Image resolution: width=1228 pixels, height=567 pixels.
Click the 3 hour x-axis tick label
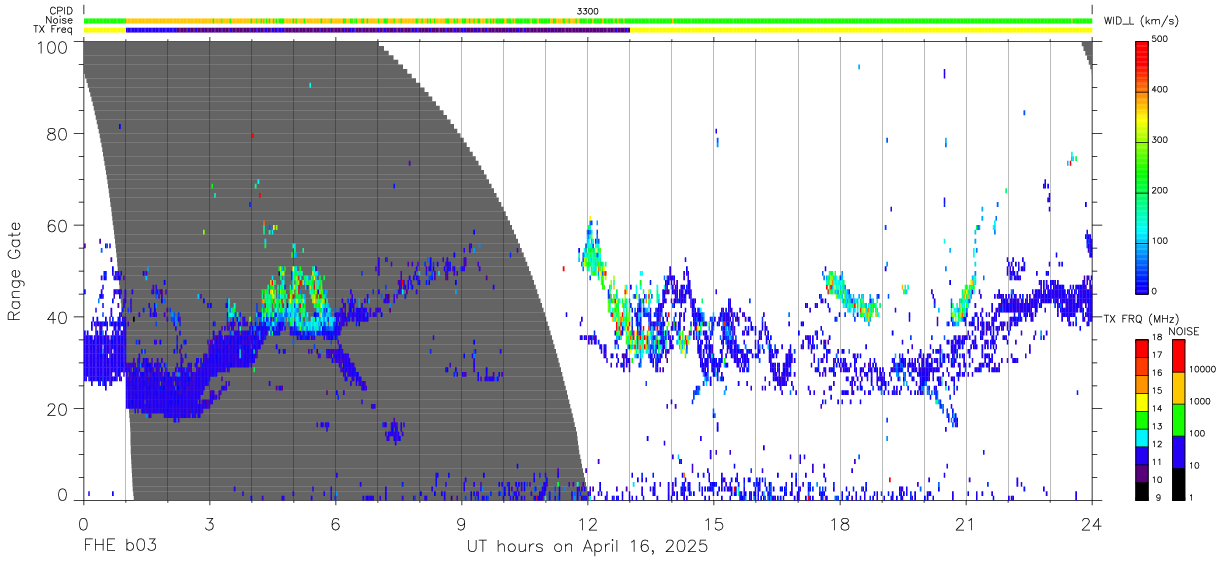coord(209,524)
